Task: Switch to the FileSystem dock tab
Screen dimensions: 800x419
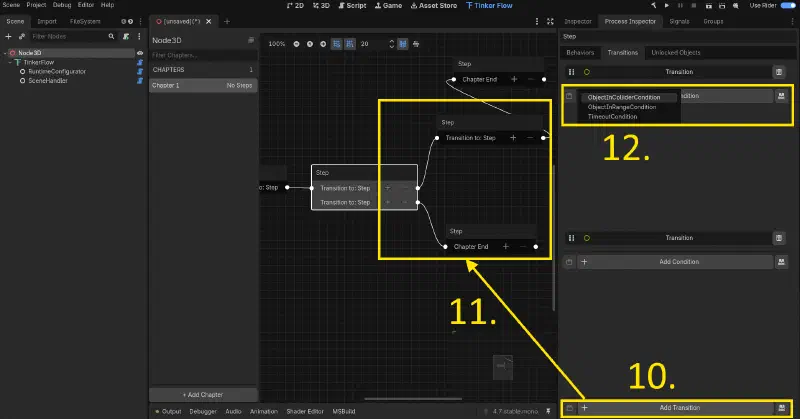Action: 85,21
